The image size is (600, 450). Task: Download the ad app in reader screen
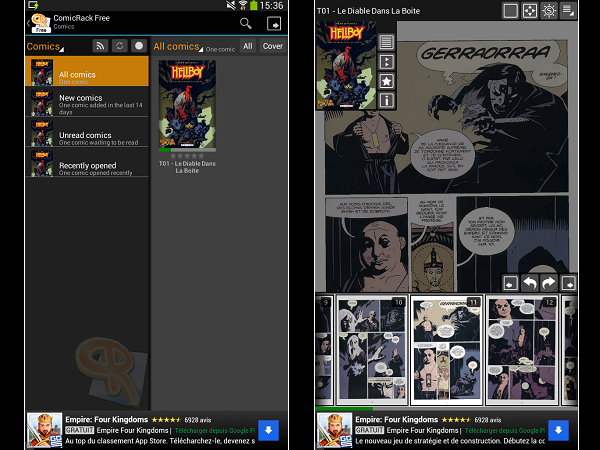pyautogui.click(x=558, y=430)
